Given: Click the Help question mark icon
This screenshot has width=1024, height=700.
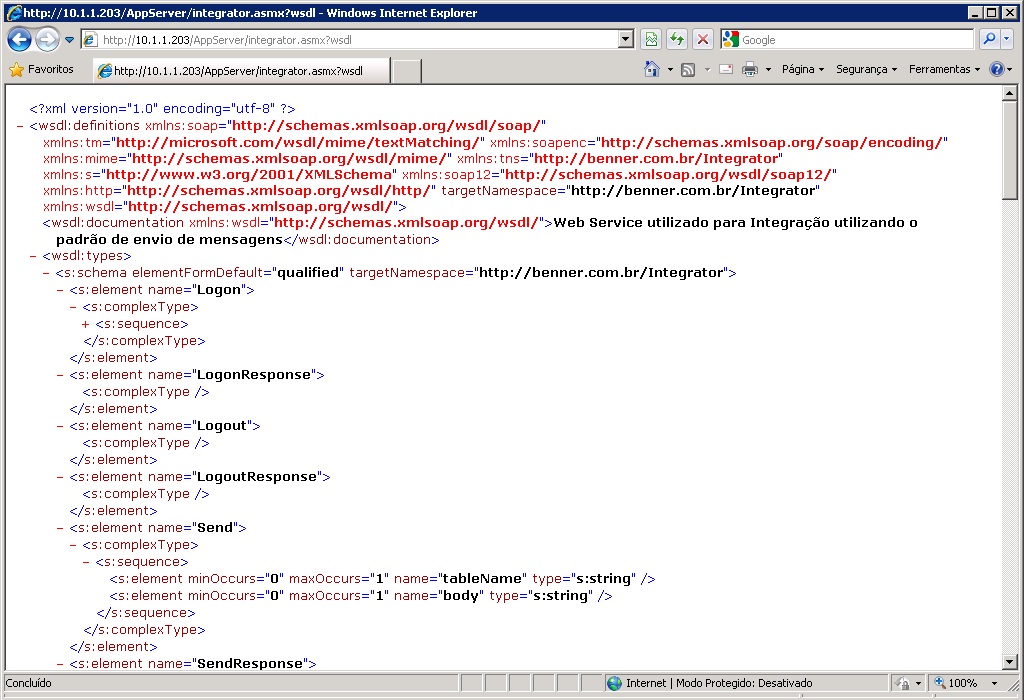Looking at the screenshot, I should pyautogui.click(x=996, y=69).
